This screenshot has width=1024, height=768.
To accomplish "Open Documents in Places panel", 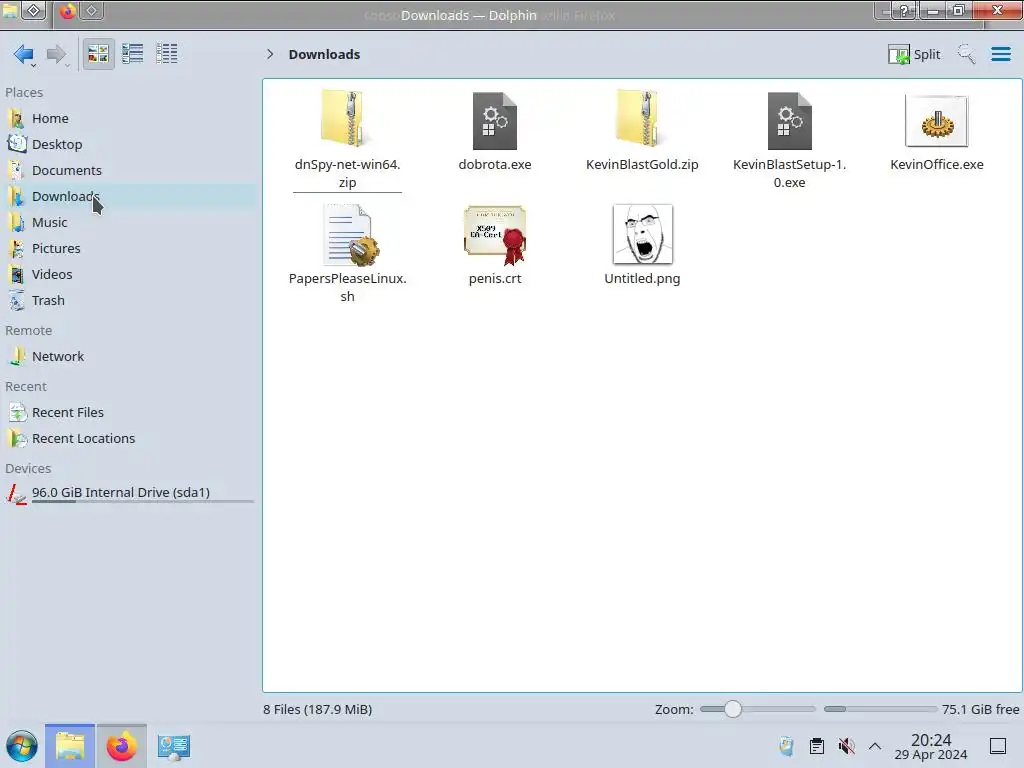I will (129, 170).
